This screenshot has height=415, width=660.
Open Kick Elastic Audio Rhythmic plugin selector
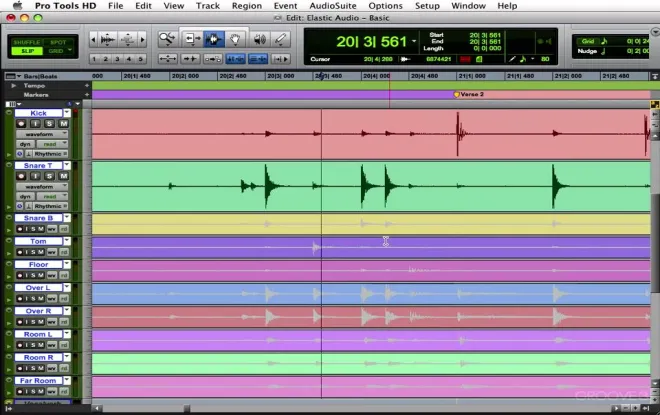[x=49, y=154]
